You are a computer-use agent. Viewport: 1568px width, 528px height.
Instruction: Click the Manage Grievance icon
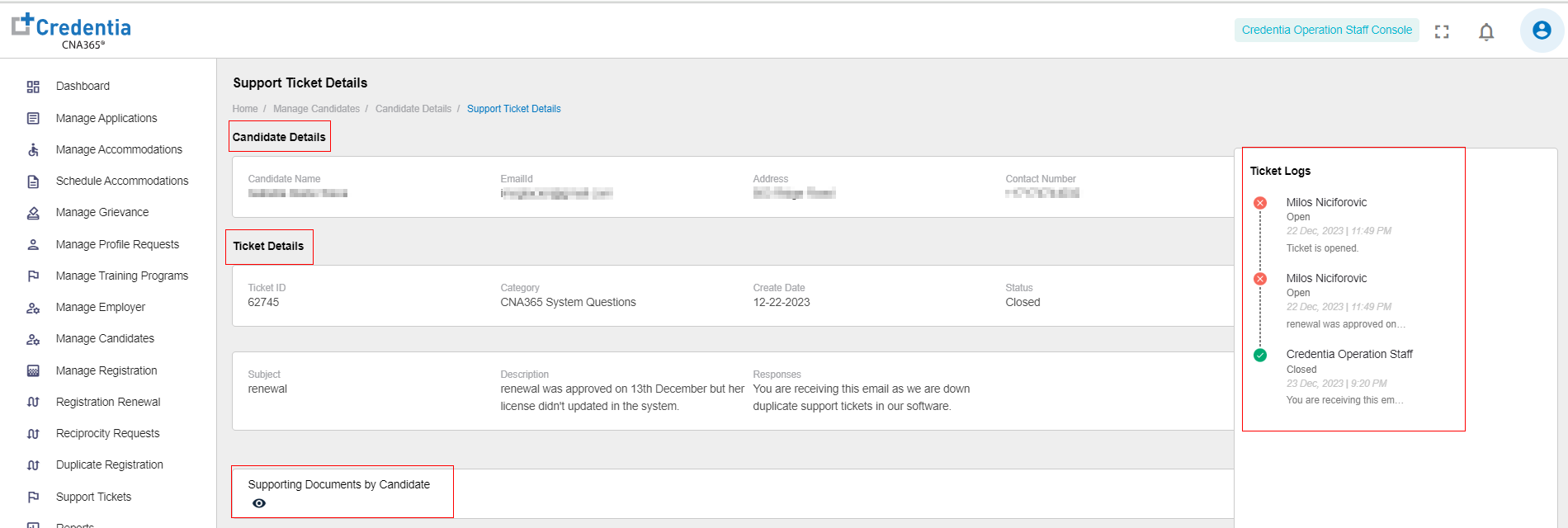point(33,213)
